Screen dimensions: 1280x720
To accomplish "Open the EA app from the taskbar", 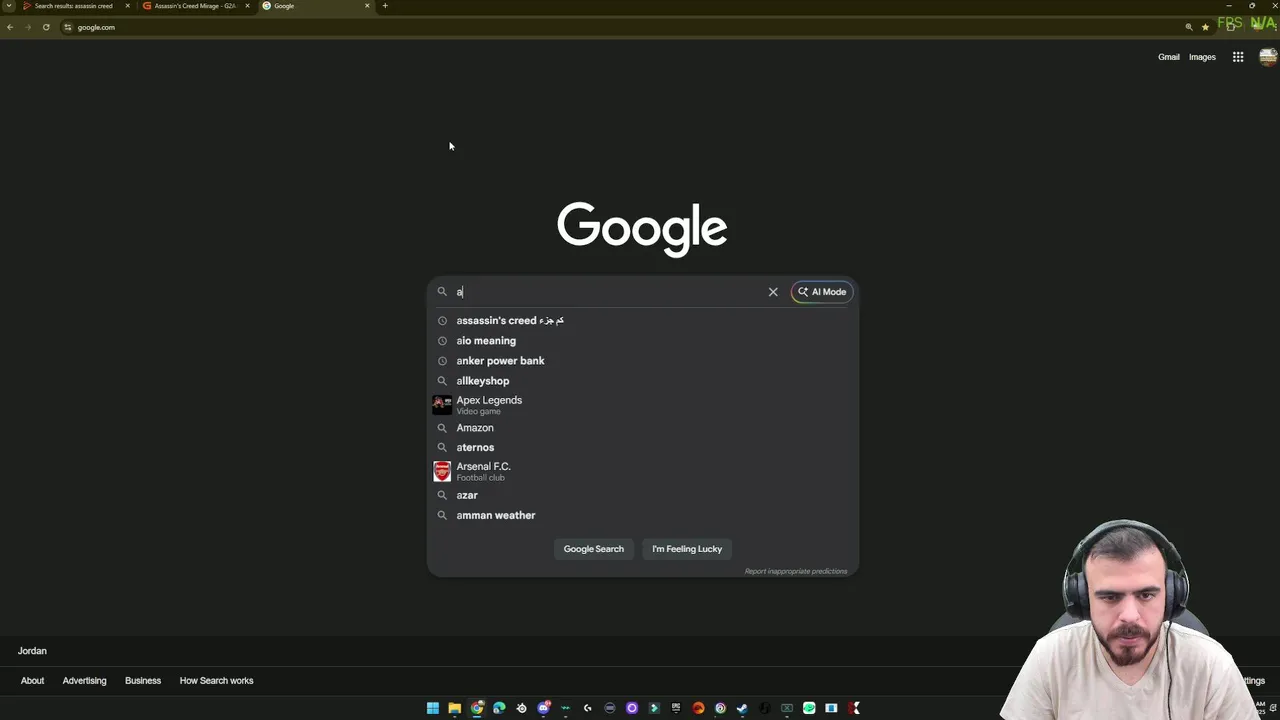I will [698, 708].
